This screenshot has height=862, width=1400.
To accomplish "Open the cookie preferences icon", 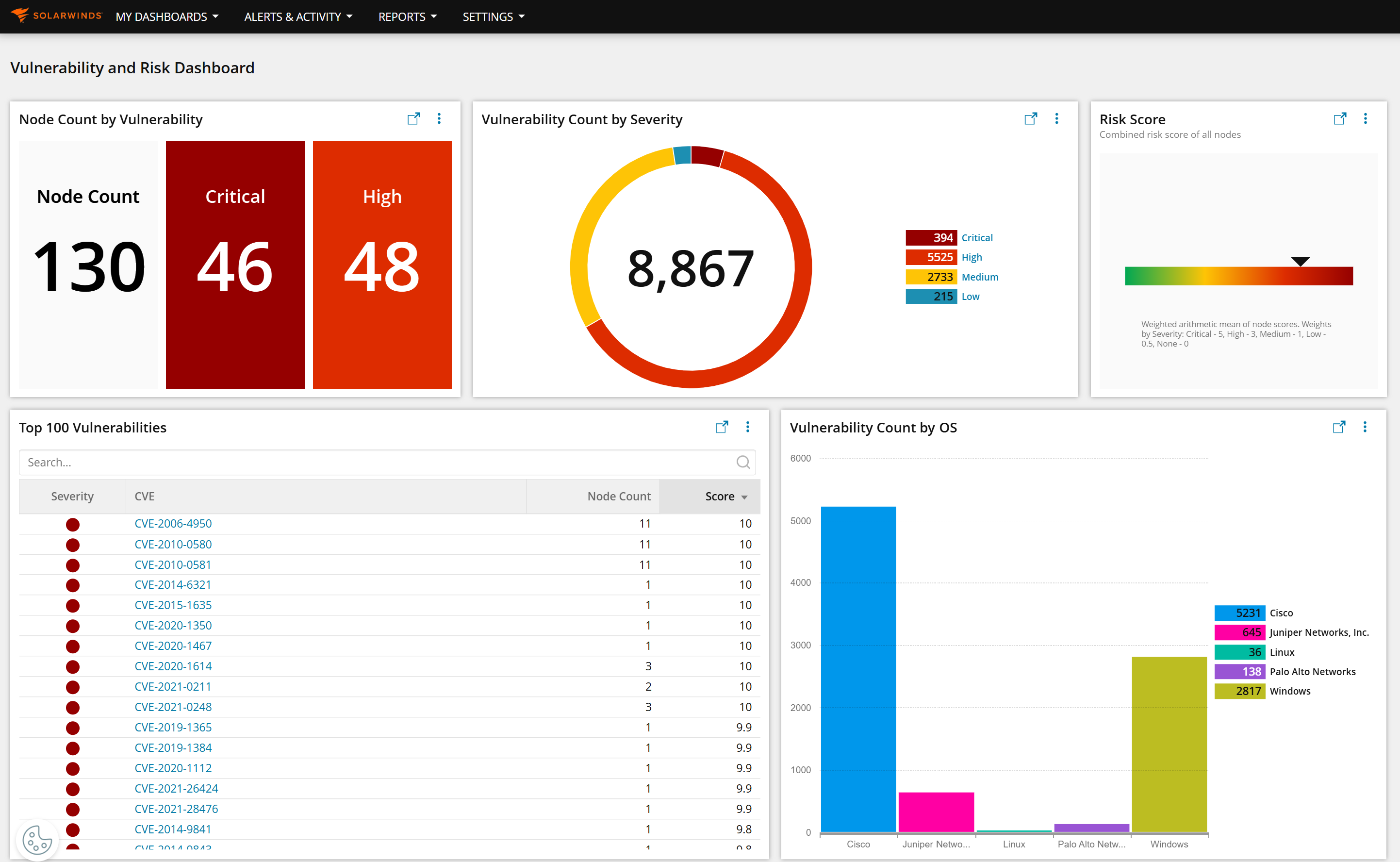I will click(36, 839).
